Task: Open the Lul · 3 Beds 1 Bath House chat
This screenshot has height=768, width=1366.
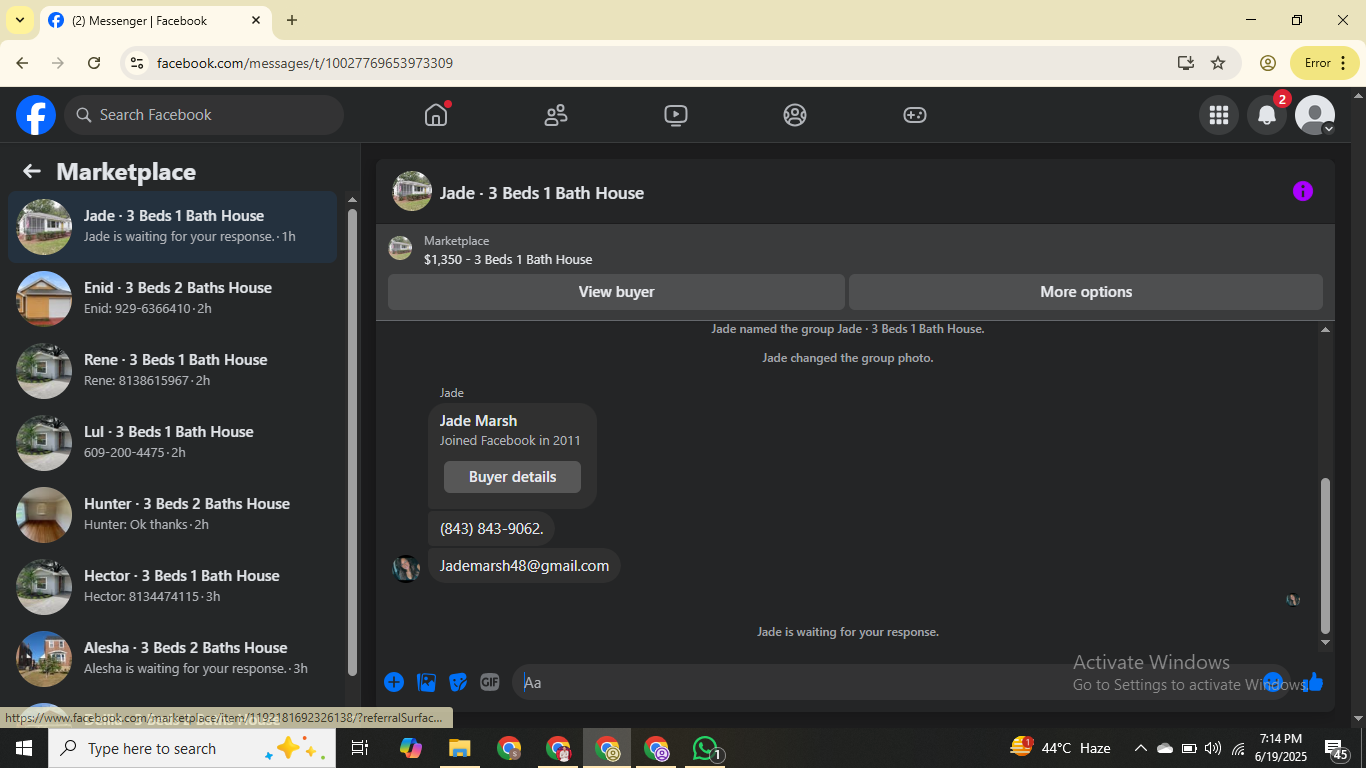Action: coord(173,443)
